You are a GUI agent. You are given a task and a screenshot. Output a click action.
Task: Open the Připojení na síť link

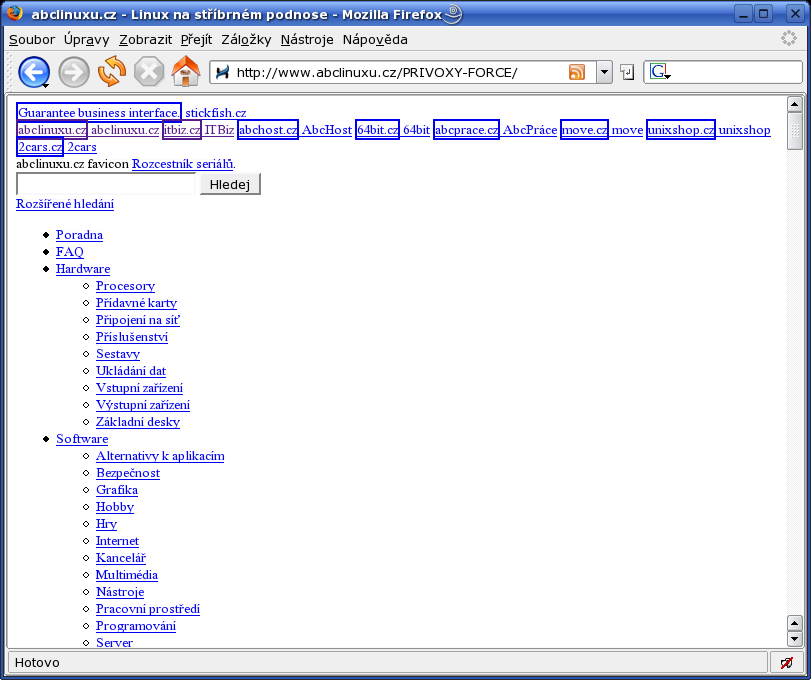138,320
